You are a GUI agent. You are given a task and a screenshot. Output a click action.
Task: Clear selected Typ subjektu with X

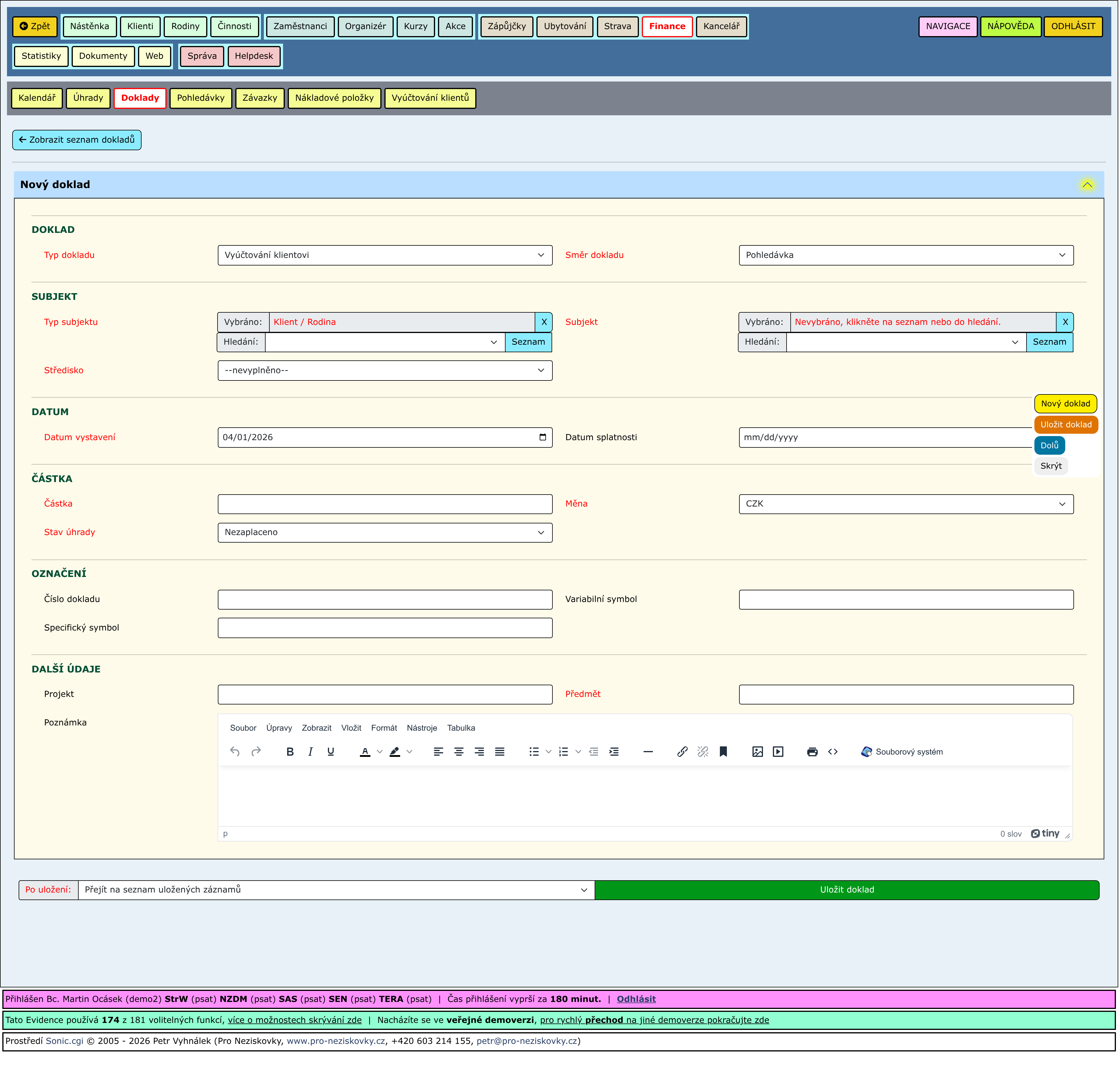point(544,322)
